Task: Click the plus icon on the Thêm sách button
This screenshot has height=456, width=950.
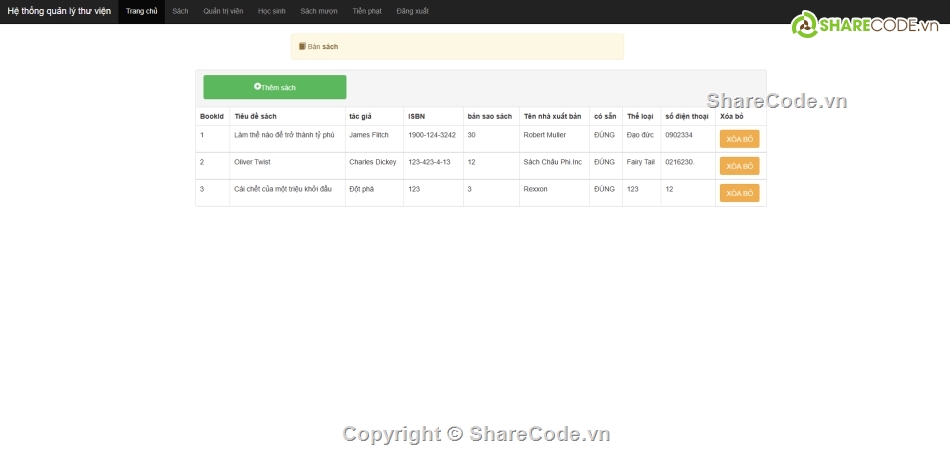Action: 257,87
